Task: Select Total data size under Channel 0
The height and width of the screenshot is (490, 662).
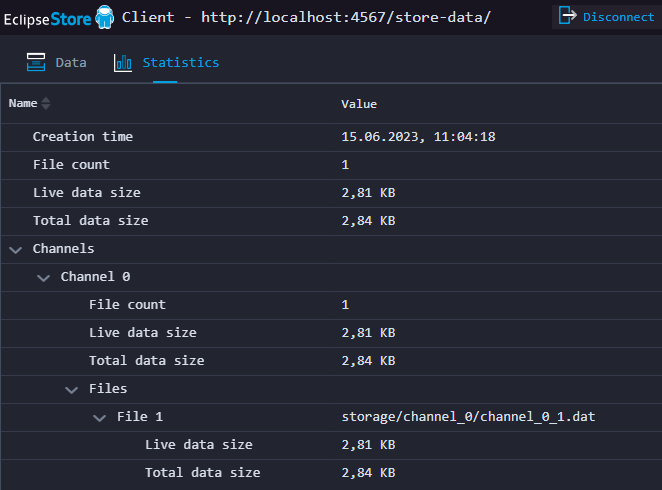Action: [147, 360]
